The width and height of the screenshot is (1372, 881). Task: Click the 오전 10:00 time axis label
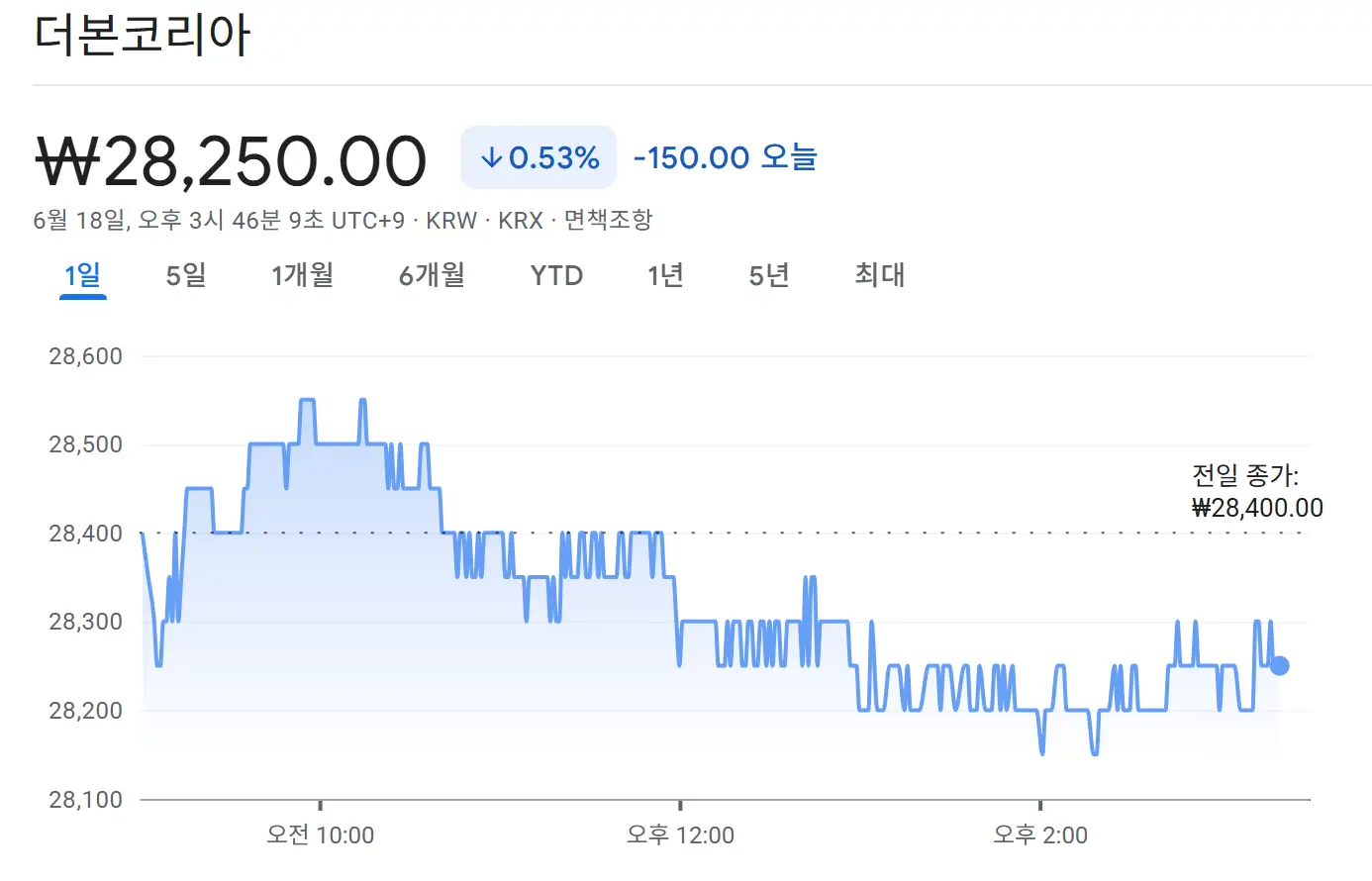pyautogui.click(x=321, y=835)
